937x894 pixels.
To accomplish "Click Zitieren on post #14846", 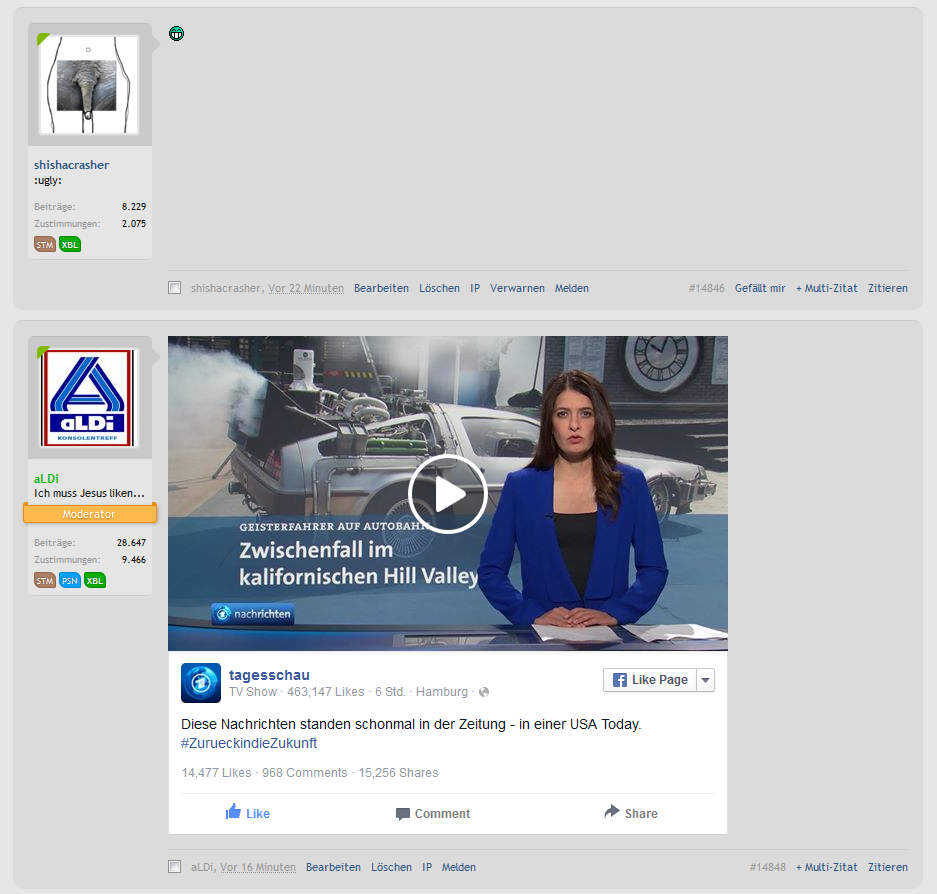I will [888, 288].
